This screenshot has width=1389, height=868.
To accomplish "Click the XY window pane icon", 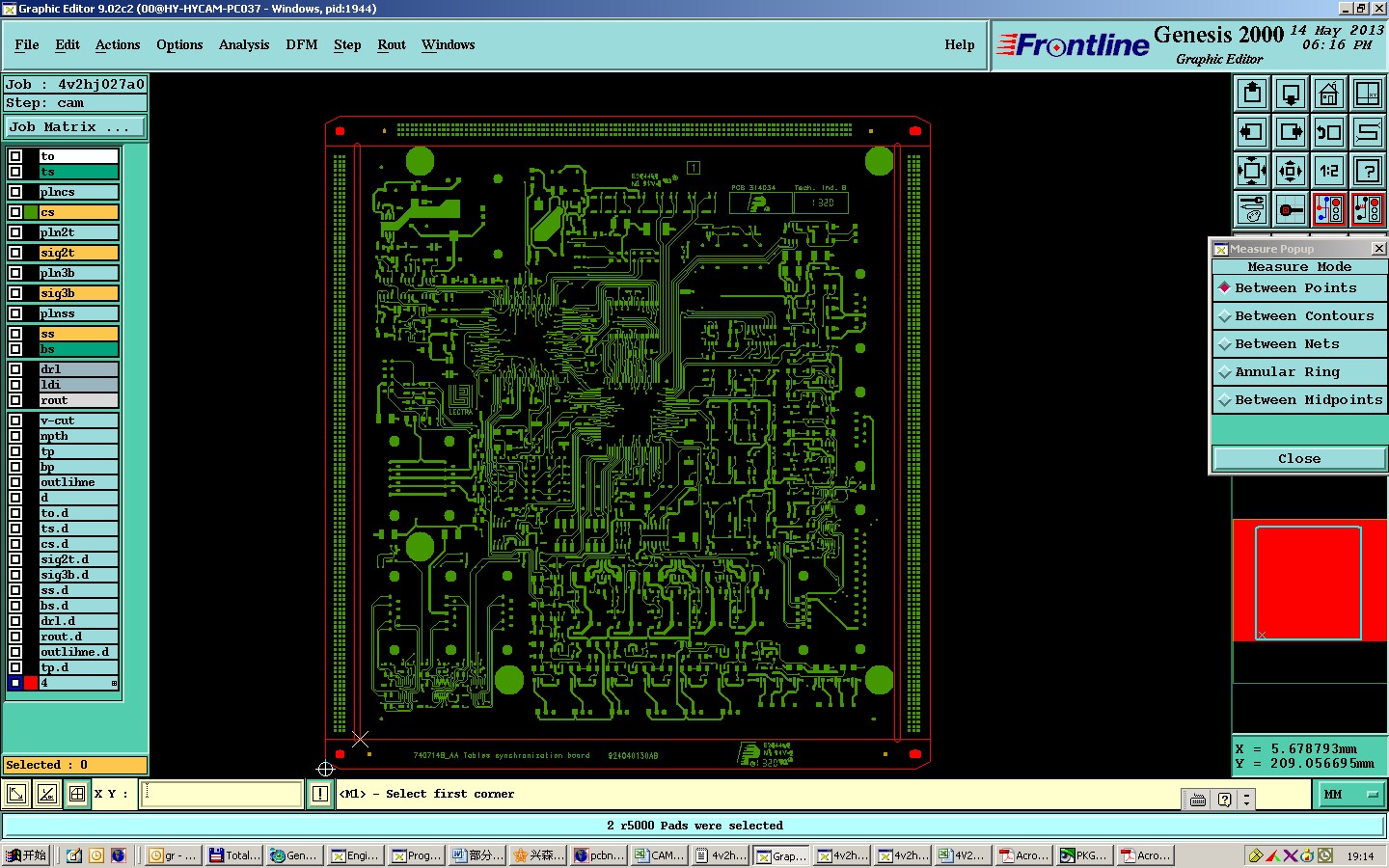I will pos(1368,94).
